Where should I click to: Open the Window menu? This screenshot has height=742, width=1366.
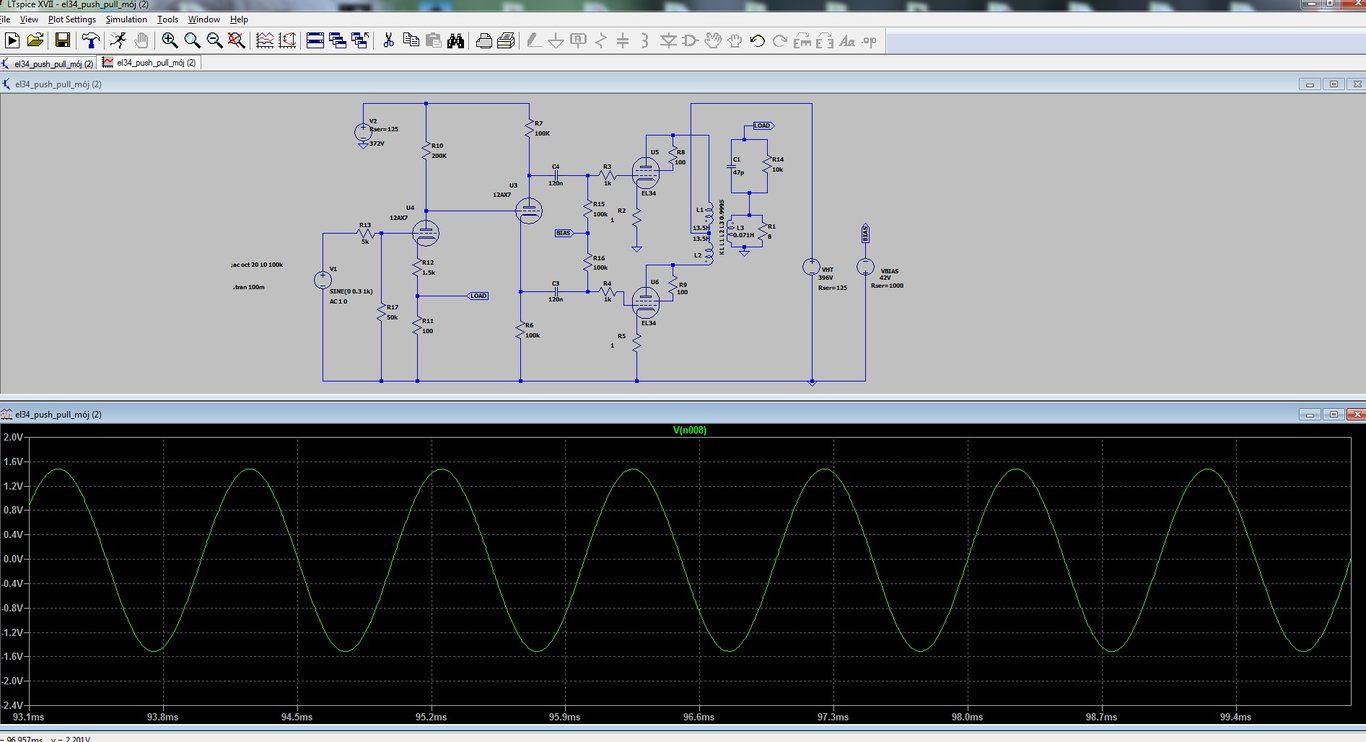pyautogui.click(x=204, y=19)
